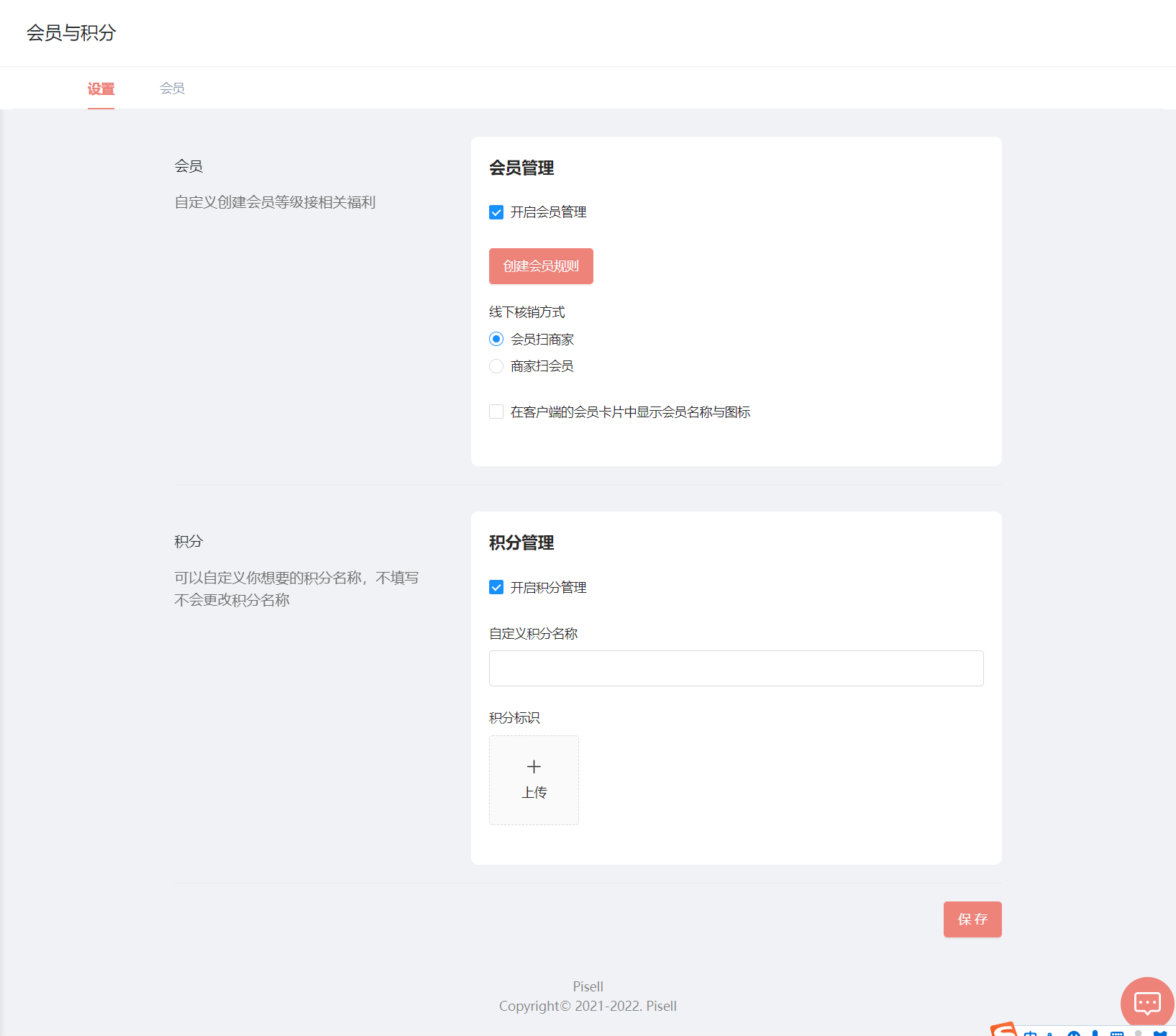Click the 积分标识 label
The height and width of the screenshot is (1036, 1176).
coord(514,718)
